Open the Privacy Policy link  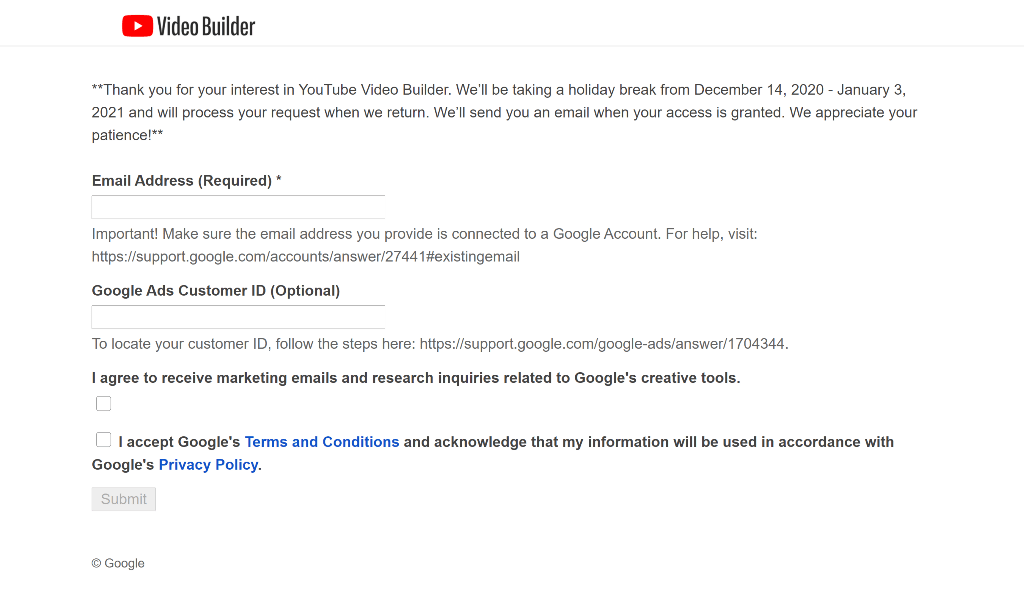click(x=208, y=465)
